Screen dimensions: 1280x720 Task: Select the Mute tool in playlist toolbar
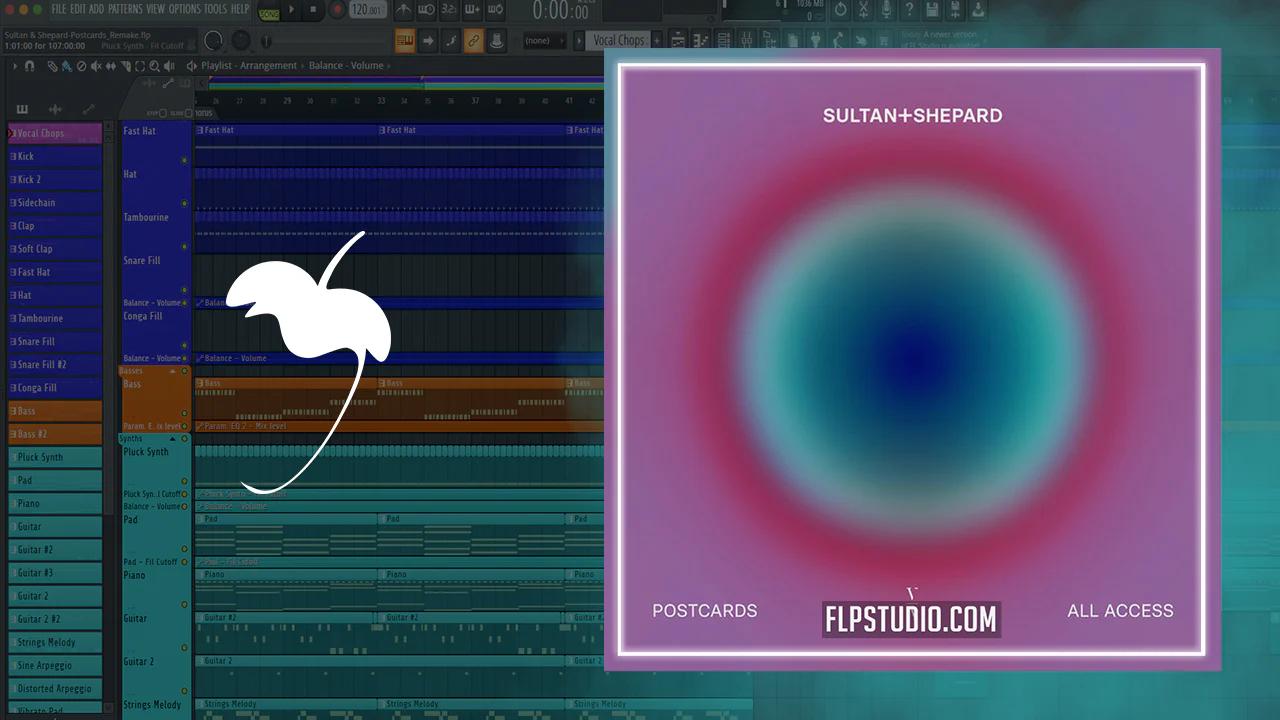click(96, 66)
